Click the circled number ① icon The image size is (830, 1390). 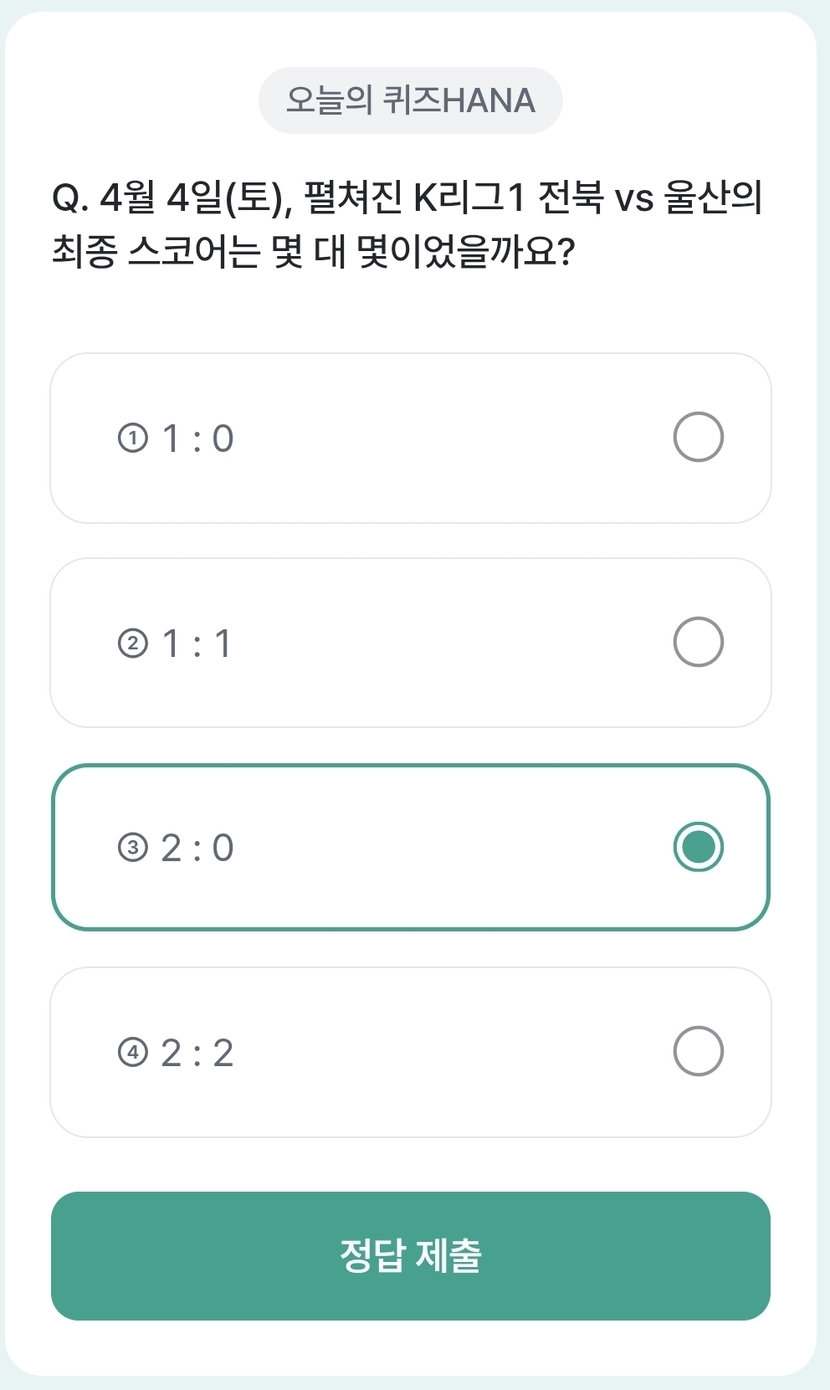coord(132,438)
